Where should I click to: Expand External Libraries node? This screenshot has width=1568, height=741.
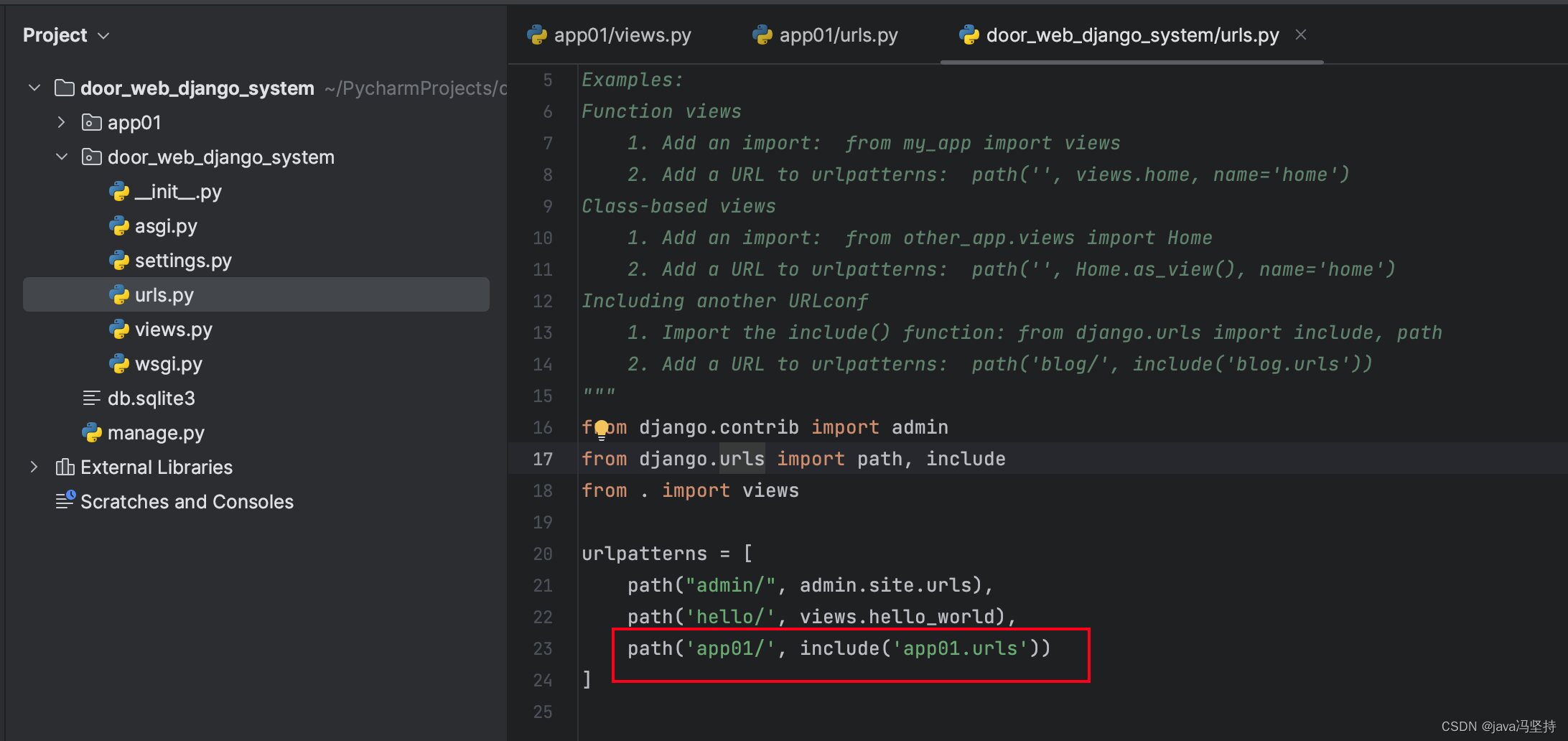point(34,467)
